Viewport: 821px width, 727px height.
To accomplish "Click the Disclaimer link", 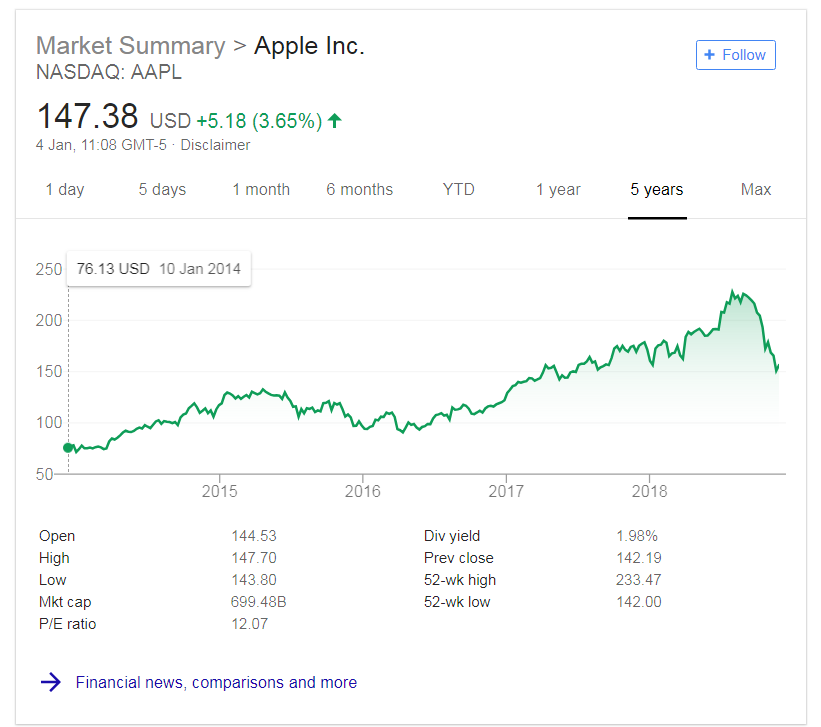I will click(x=214, y=145).
